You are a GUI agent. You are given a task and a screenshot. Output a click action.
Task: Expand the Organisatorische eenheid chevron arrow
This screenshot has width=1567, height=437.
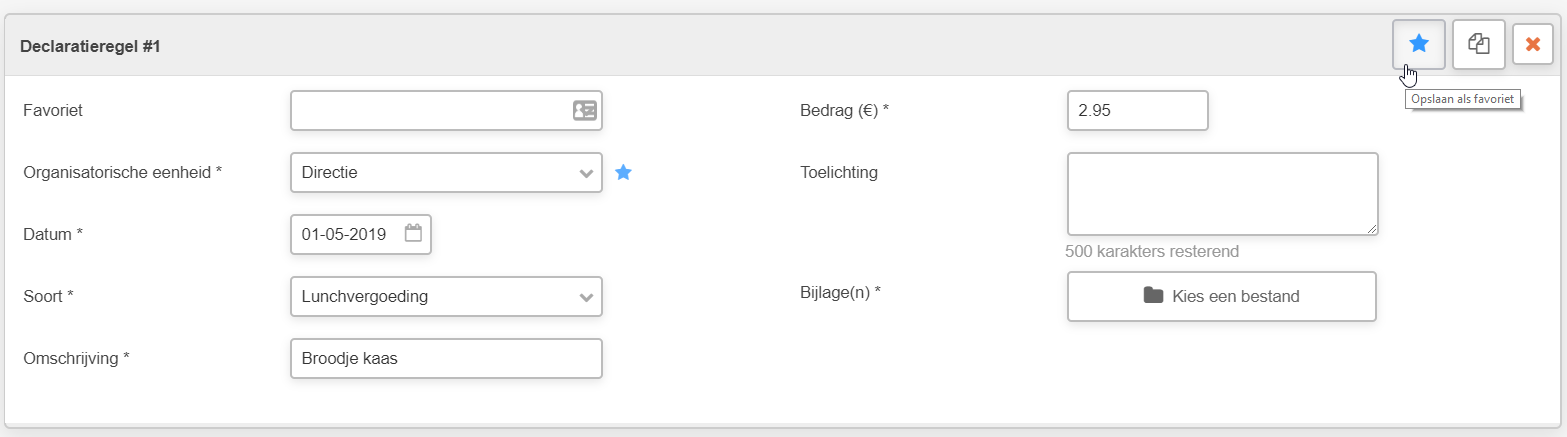pyautogui.click(x=586, y=173)
